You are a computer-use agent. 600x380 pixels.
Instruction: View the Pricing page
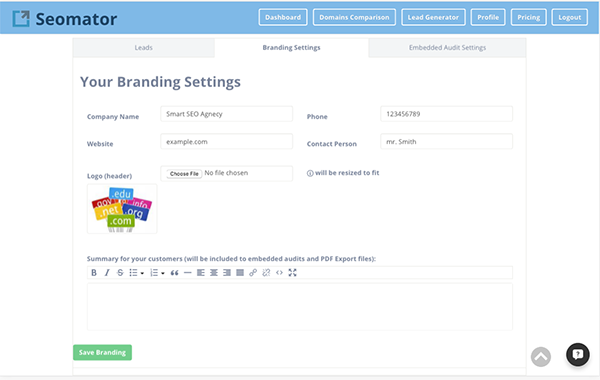point(528,17)
